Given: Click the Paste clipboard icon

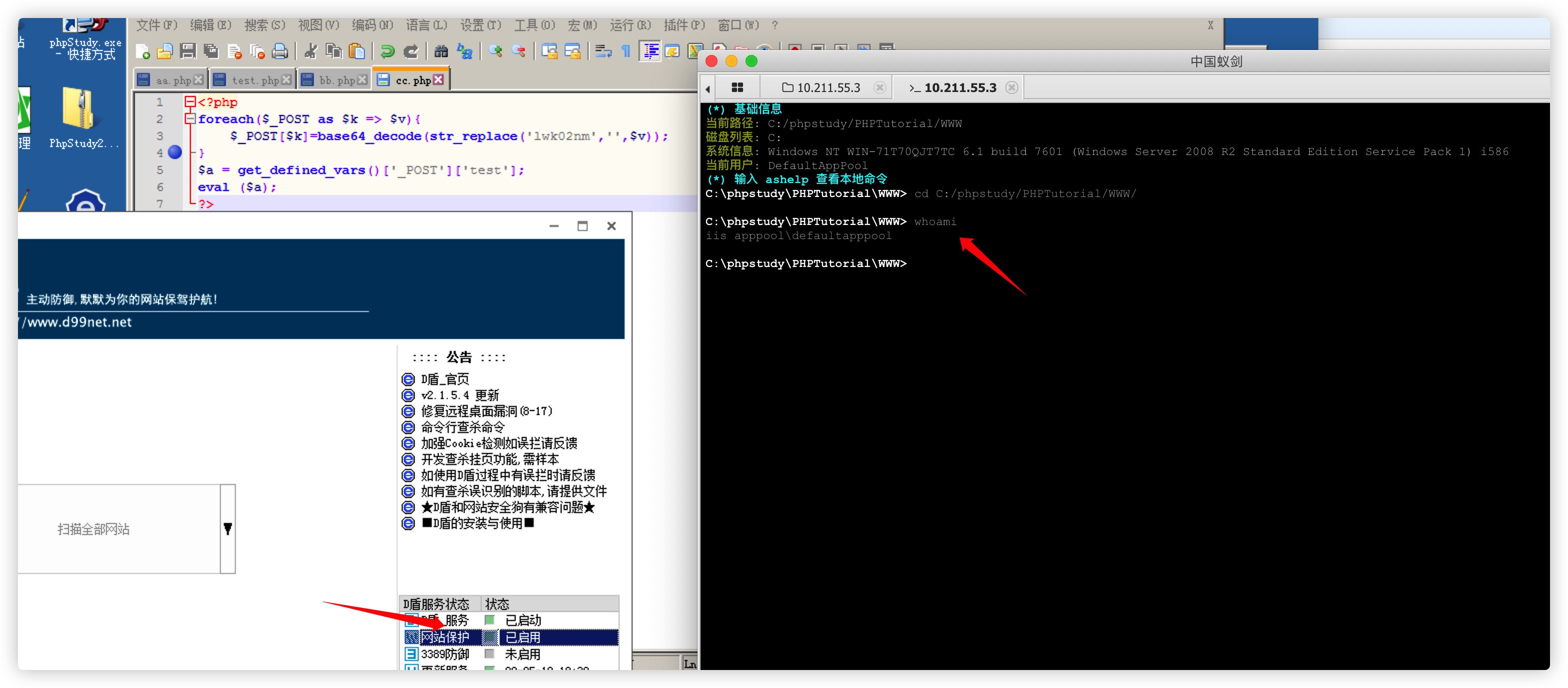Looking at the screenshot, I should click(357, 52).
